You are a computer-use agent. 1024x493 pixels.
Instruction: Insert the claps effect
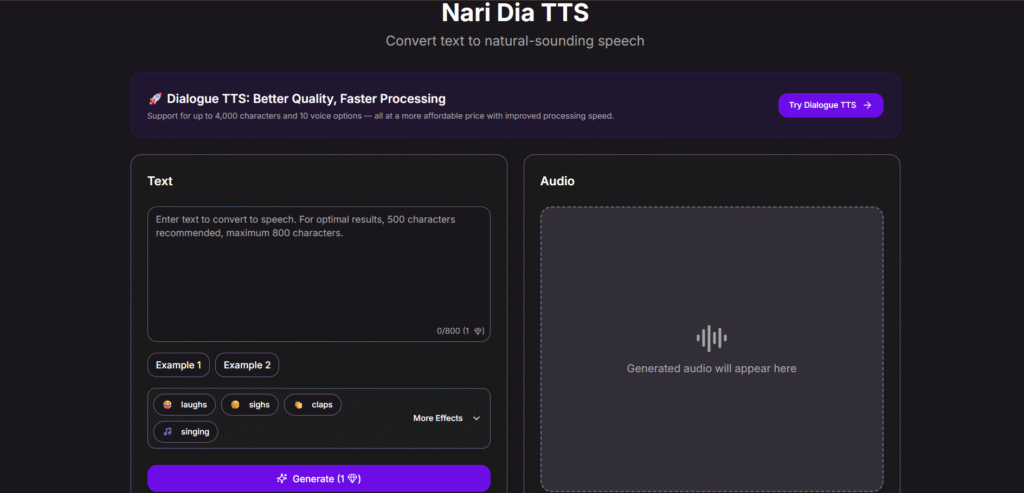pyautogui.click(x=312, y=405)
